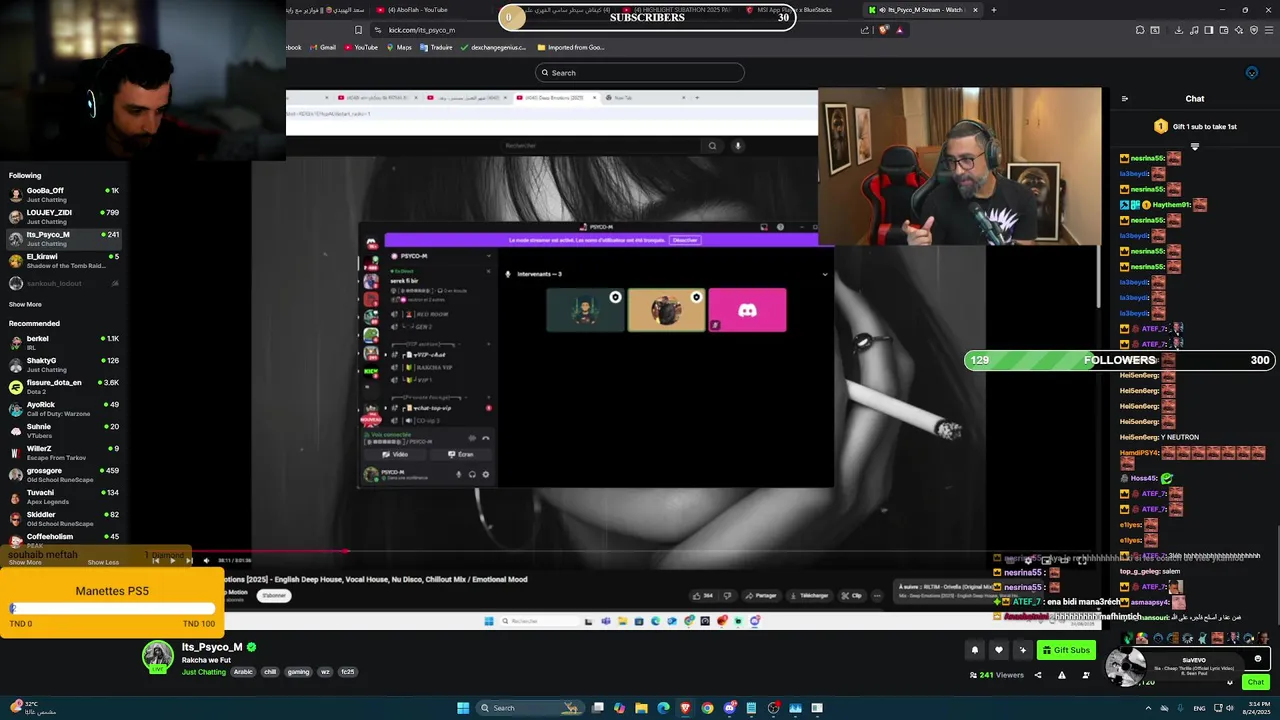Open the emote picker in chat input
The height and width of the screenshot is (720, 1280).
coord(1258,658)
